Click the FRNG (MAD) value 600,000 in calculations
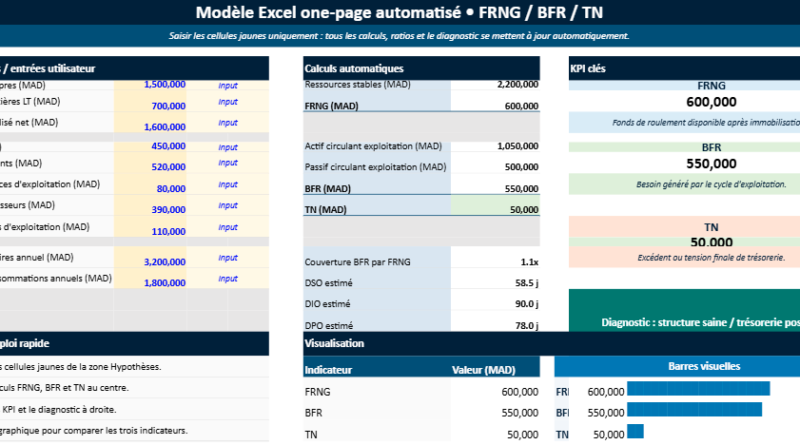Screen dimensions: 800x445 coord(495,102)
